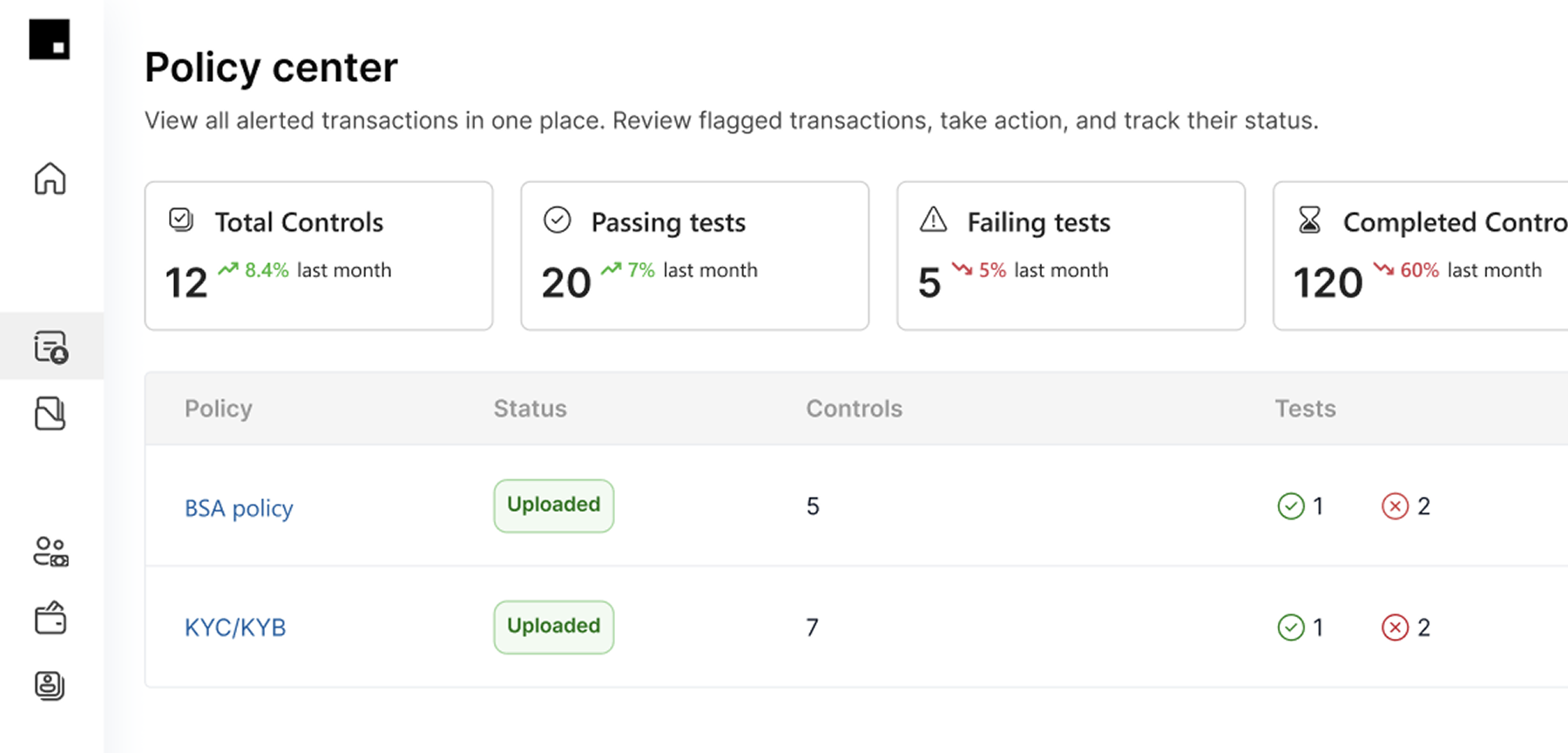
Task: Sort by the Status column header
Action: [x=530, y=409]
